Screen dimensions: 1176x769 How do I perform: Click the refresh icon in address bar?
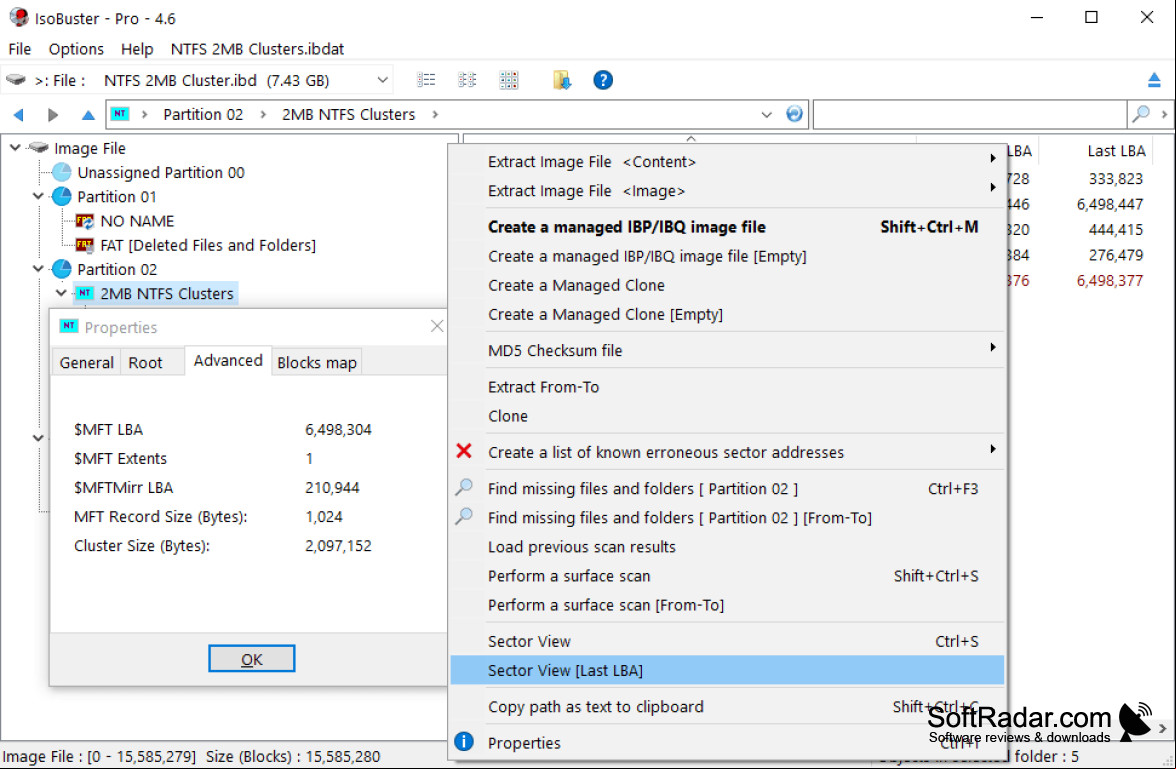(794, 114)
